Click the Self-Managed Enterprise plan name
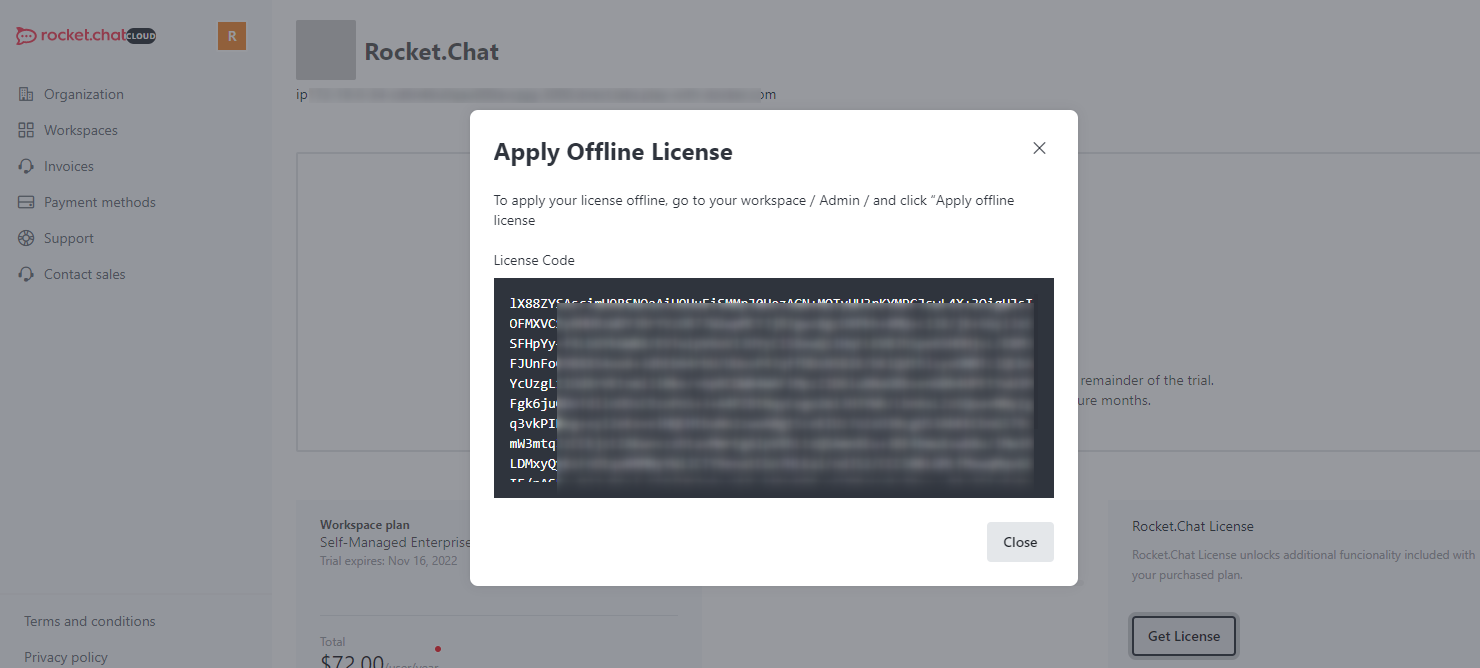Image resolution: width=1480 pixels, height=668 pixels. coord(395,543)
